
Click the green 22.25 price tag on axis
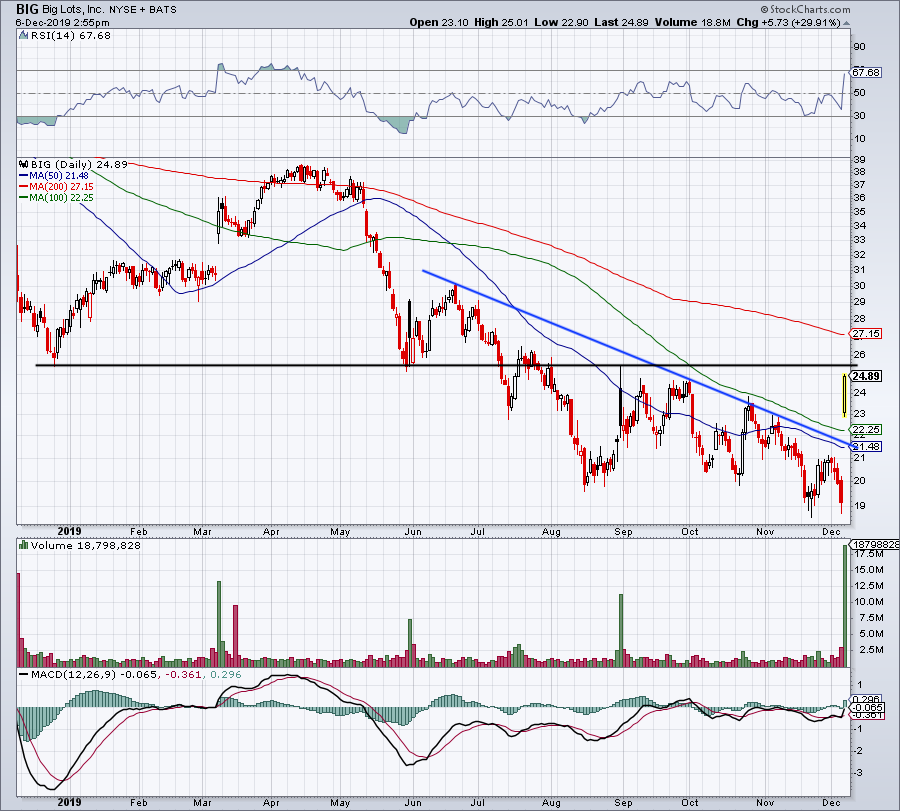tap(866, 429)
